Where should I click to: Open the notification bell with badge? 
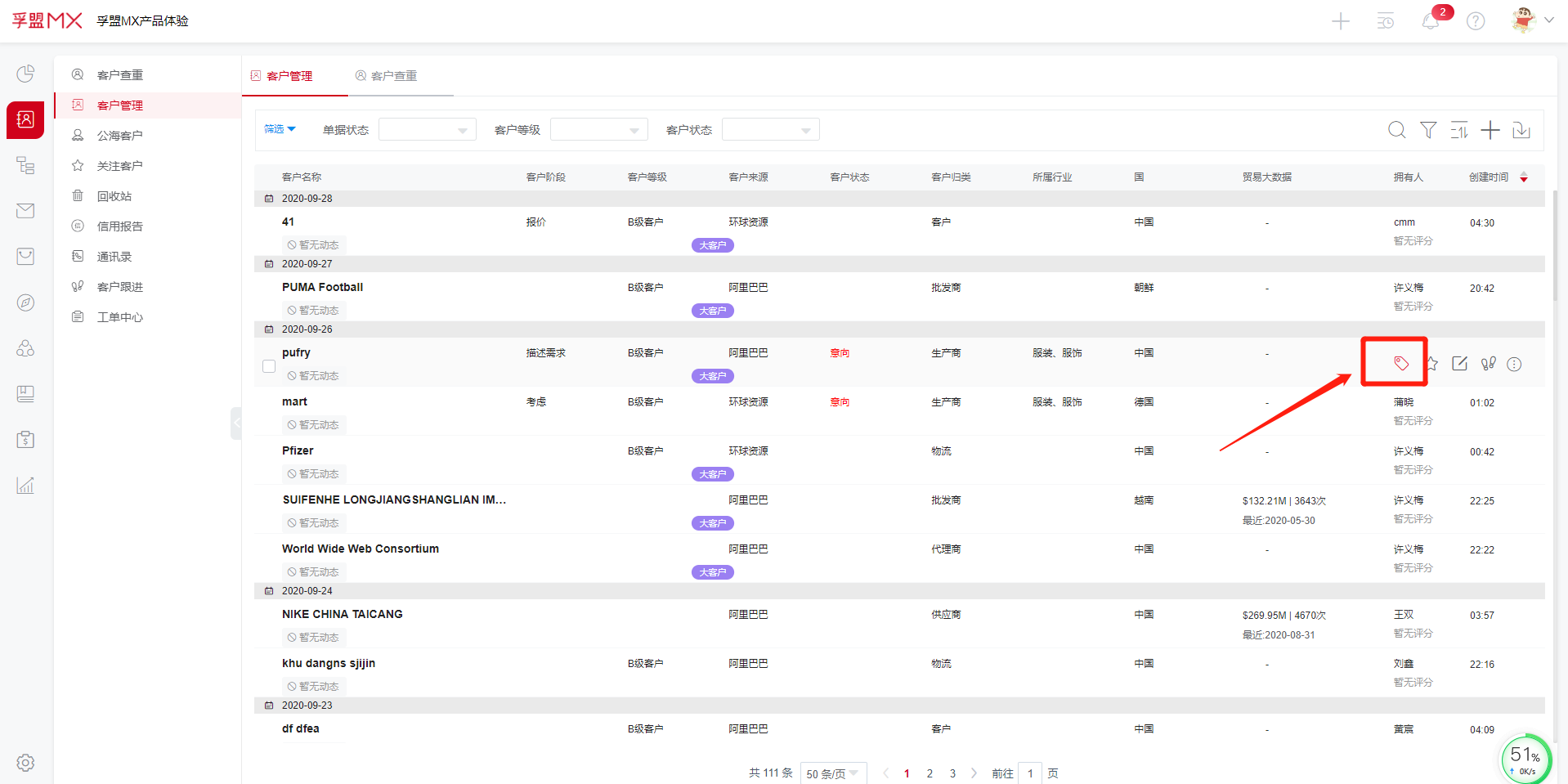coord(1430,21)
